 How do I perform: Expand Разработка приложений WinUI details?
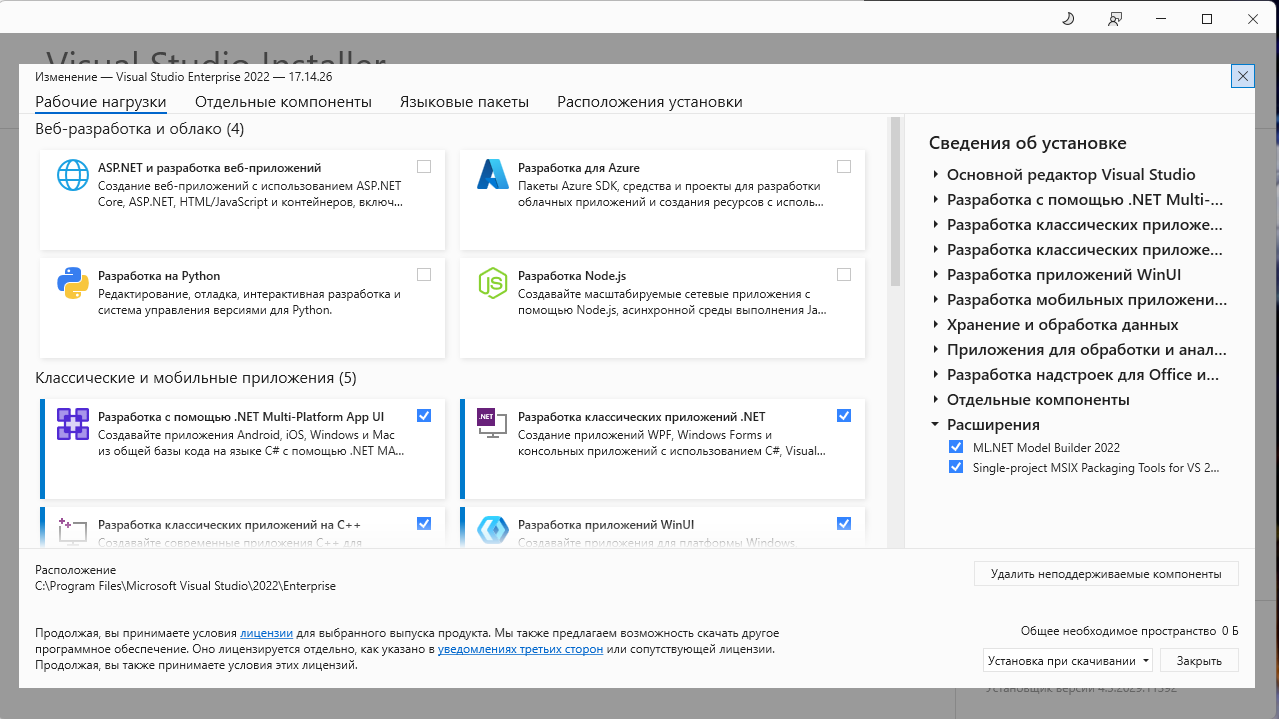(x=935, y=275)
